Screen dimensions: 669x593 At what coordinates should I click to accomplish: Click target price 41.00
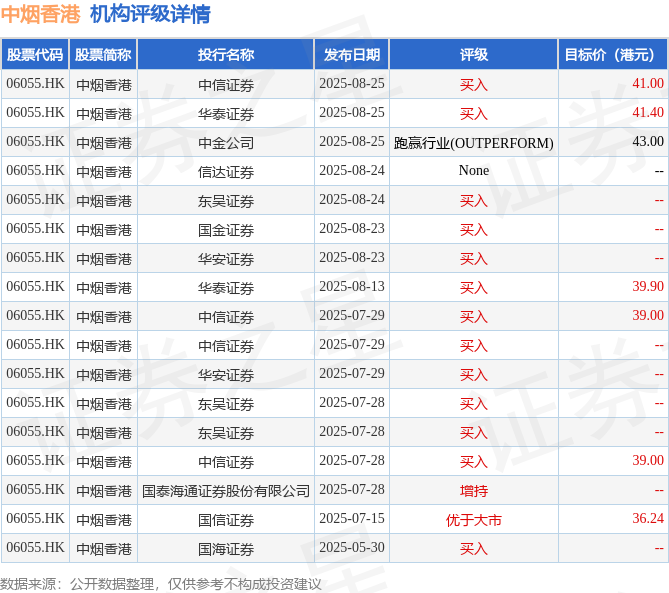point(648,83)
